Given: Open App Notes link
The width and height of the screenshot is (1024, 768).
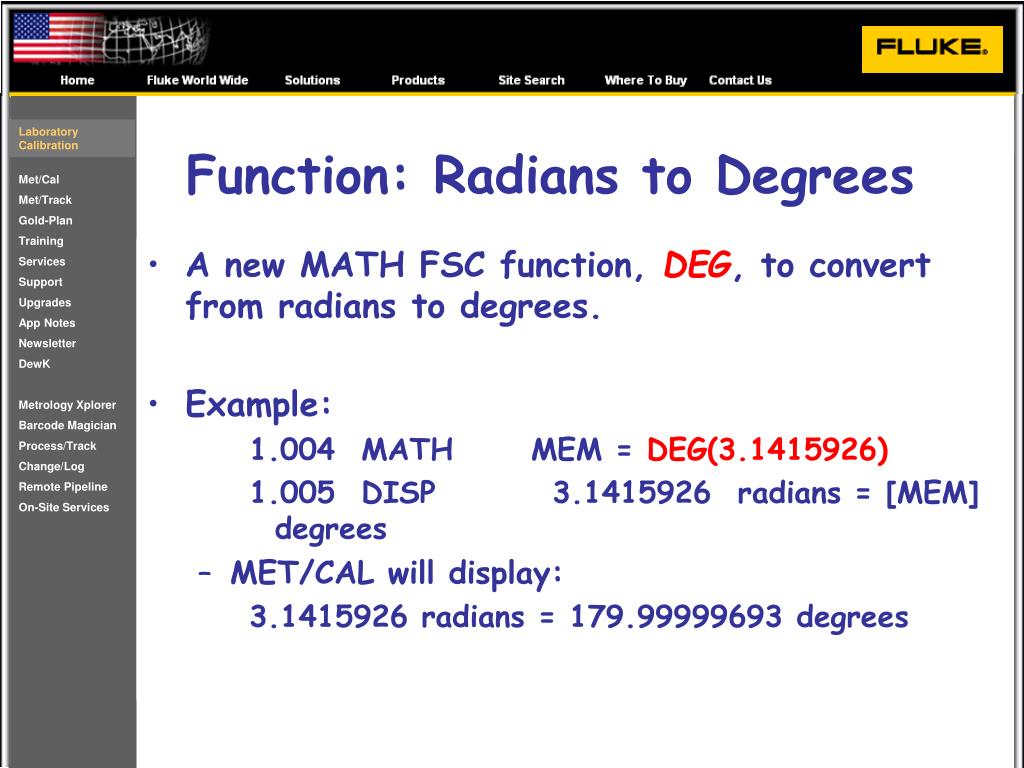Looking at the screenshot, I should point(47,323).
